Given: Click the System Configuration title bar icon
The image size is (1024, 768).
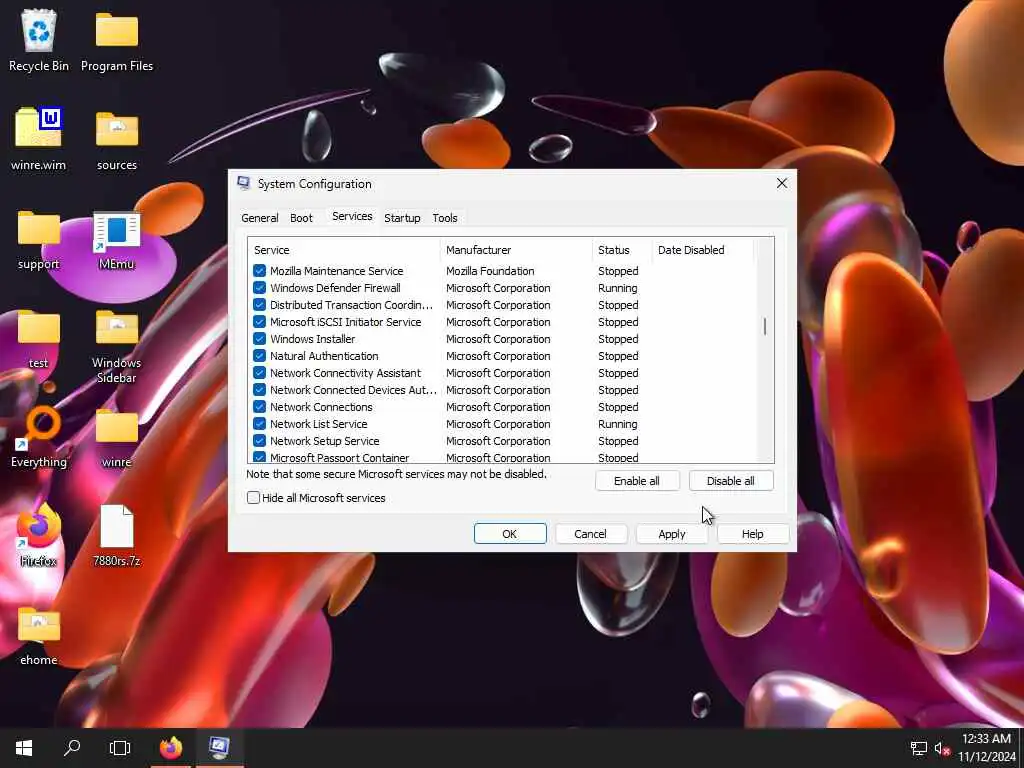Looking at the screenshot, I should click(x=244, y=184).
